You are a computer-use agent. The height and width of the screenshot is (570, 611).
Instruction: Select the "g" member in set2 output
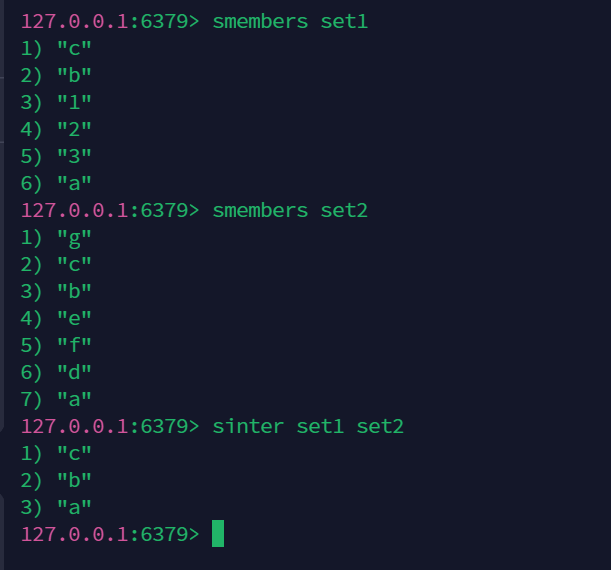[74, 237]
